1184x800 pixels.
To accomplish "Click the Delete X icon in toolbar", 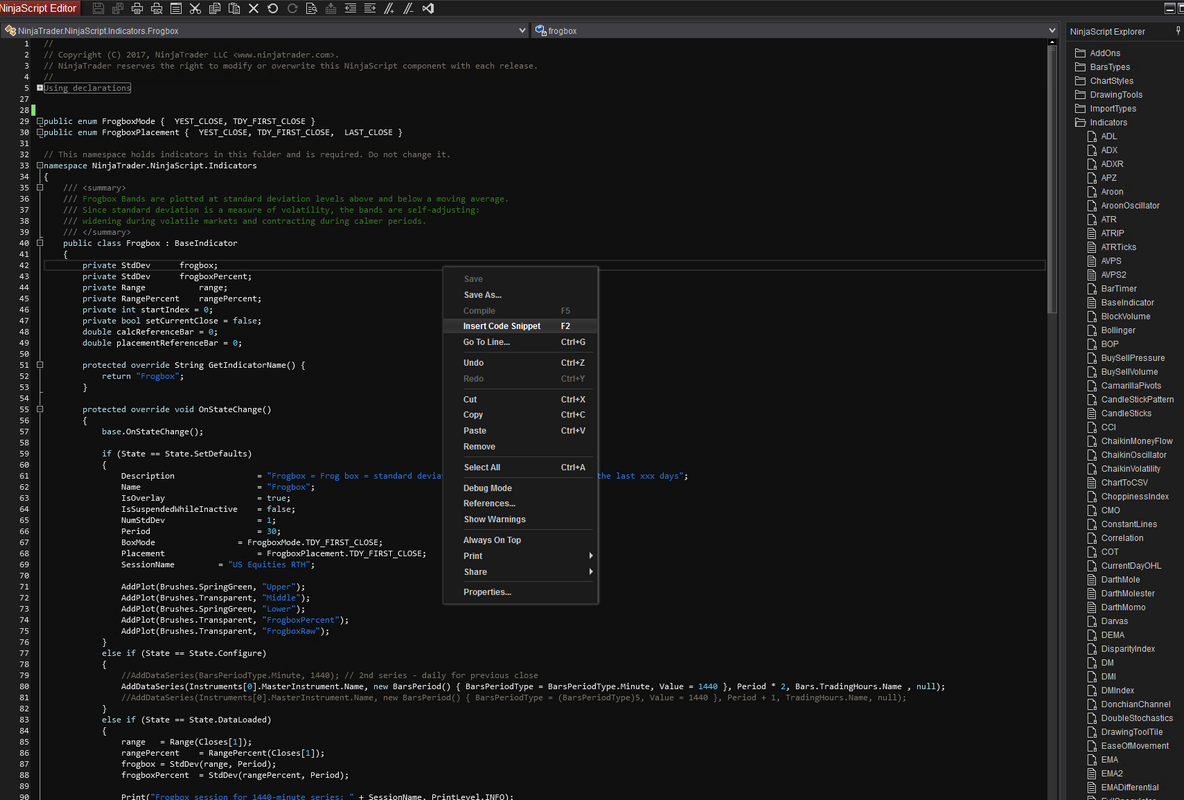I will coord(254,9).
